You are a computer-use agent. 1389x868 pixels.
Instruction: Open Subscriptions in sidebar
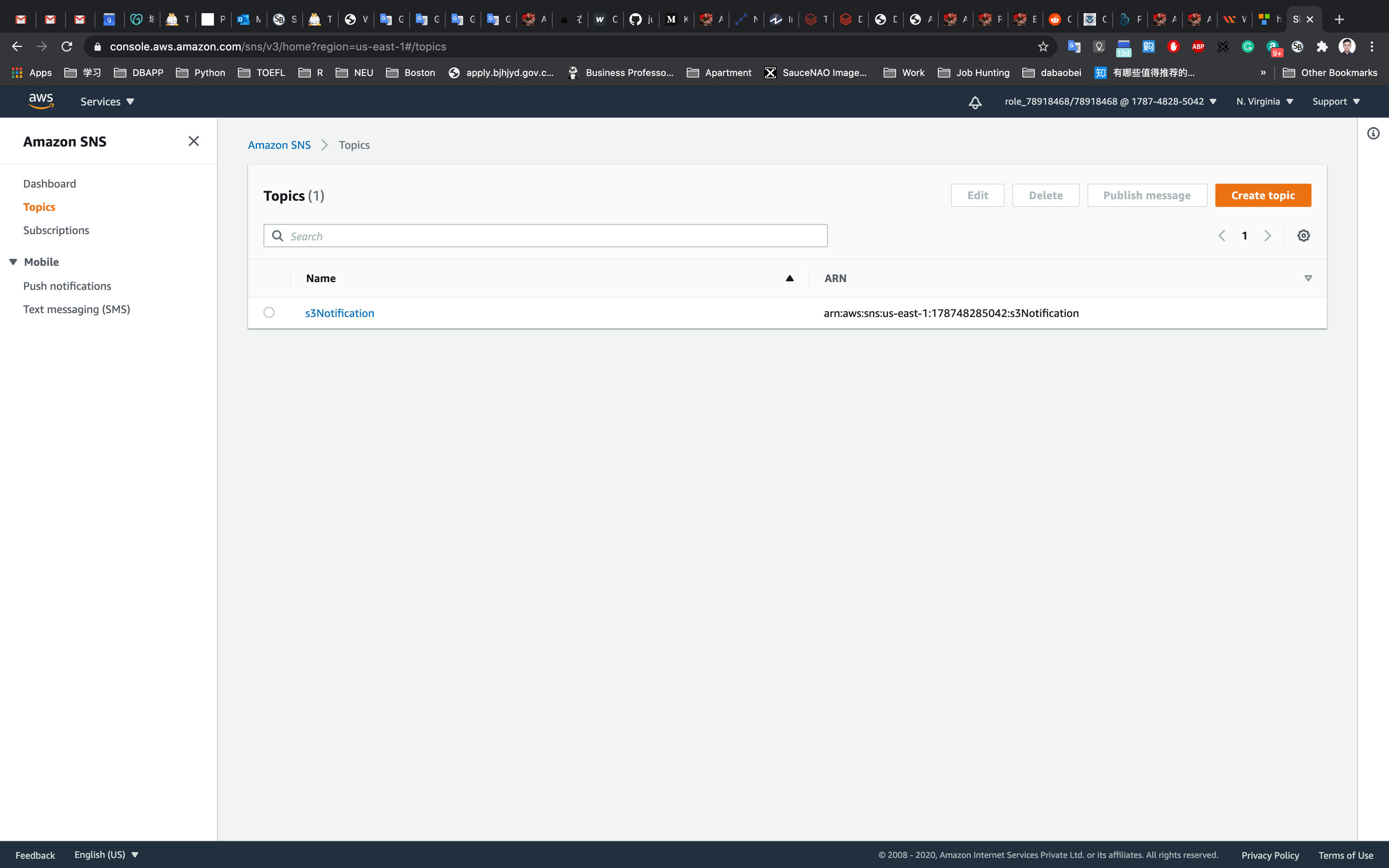(x=56, y=230)
